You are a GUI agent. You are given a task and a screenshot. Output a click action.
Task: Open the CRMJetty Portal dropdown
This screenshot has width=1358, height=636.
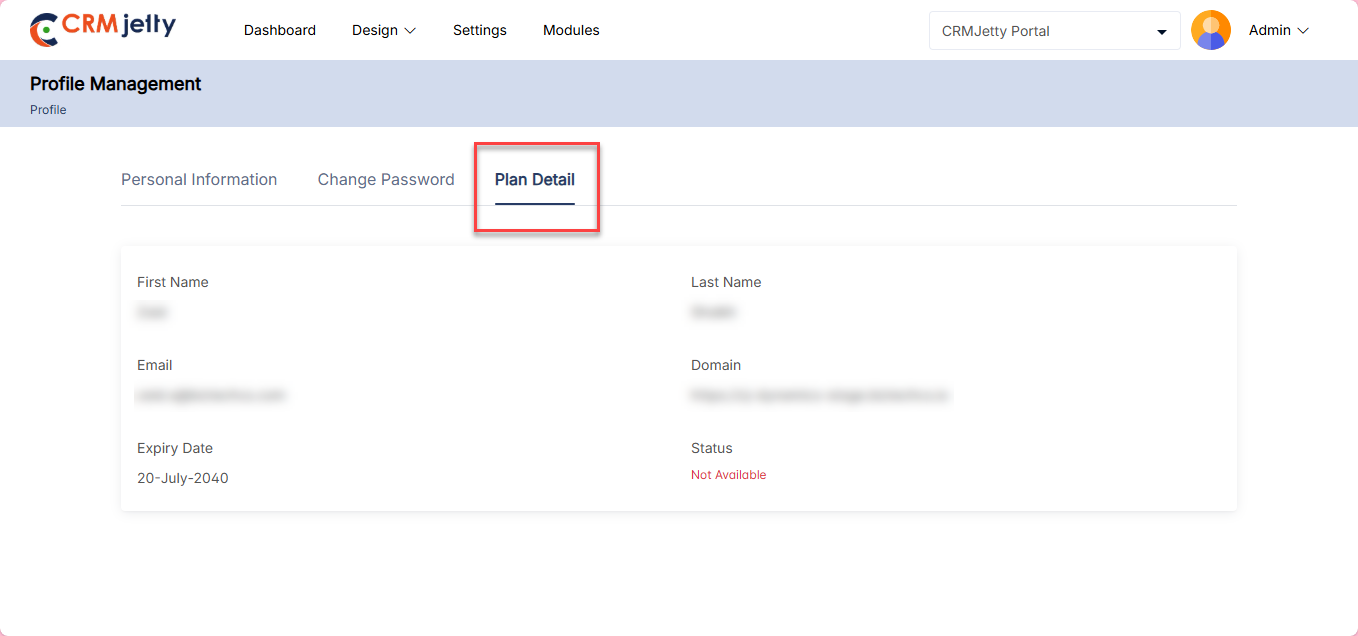(x=1053, y=31)
